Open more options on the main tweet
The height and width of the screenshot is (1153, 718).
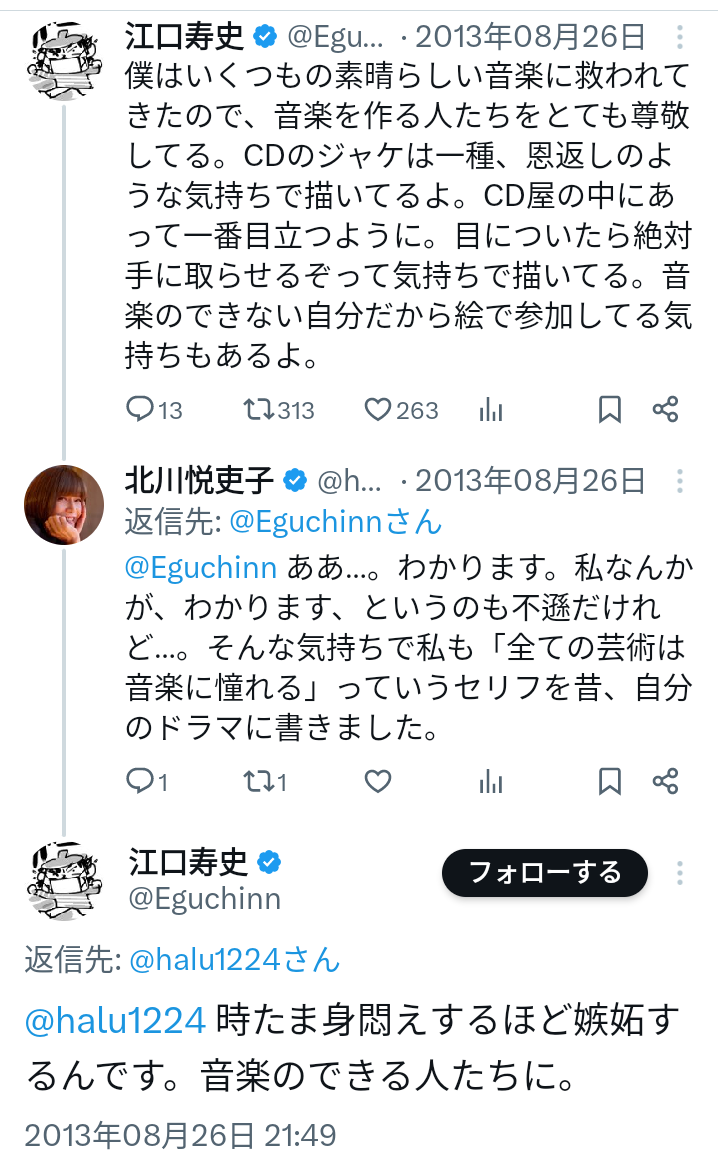coord(680,873)
